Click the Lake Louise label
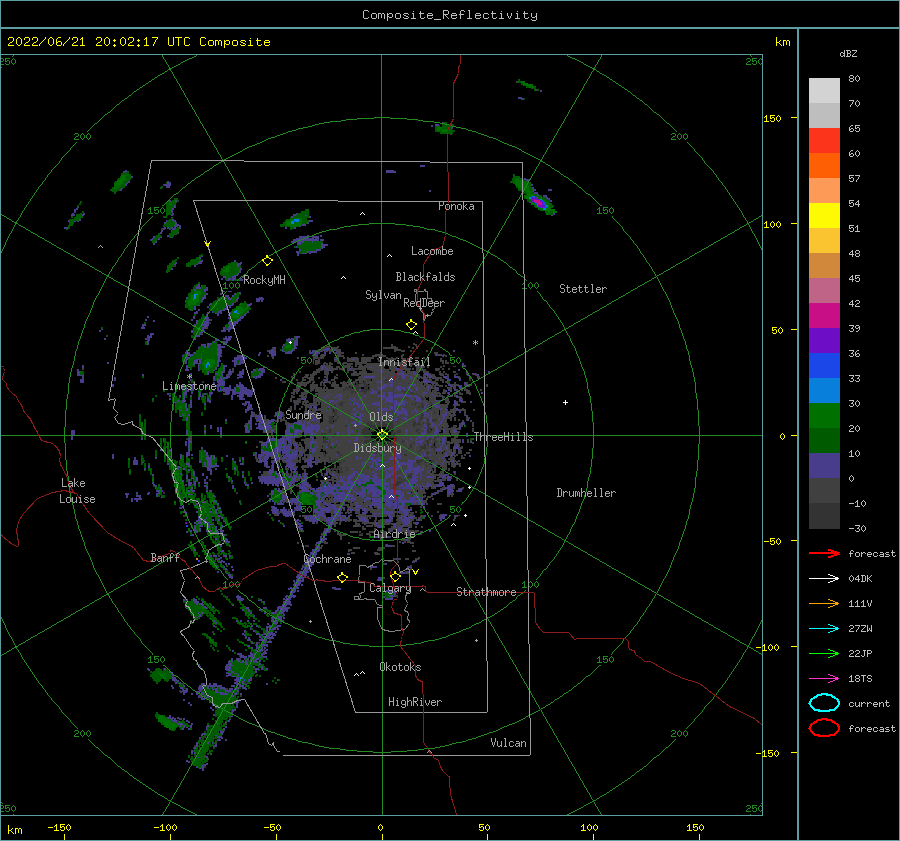The width and height of the screenshot is (900, 841). (77, 491)
